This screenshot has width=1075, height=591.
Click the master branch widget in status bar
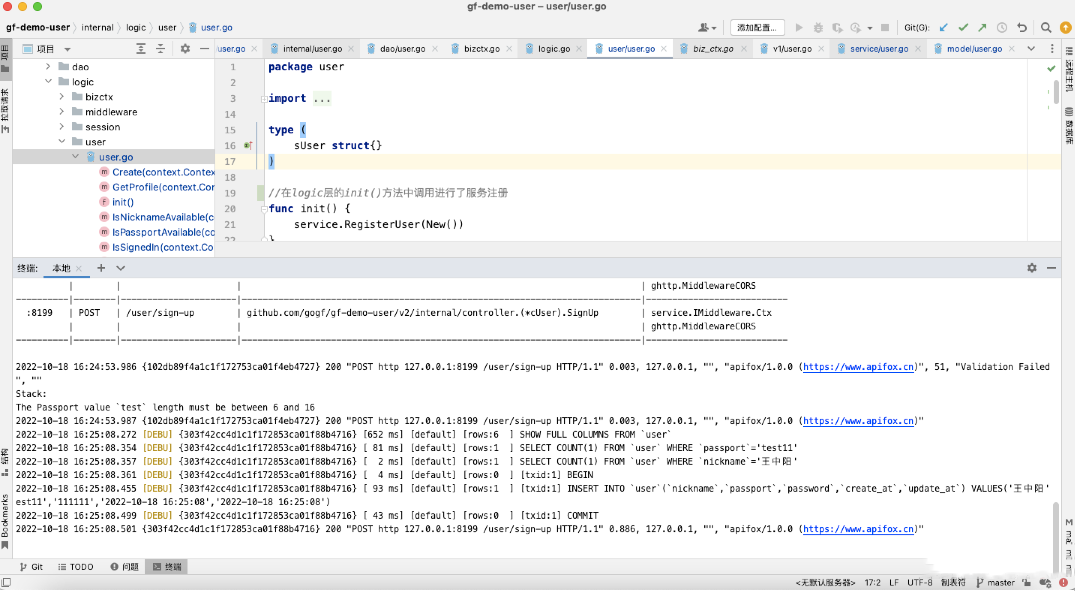click(995, 583)
